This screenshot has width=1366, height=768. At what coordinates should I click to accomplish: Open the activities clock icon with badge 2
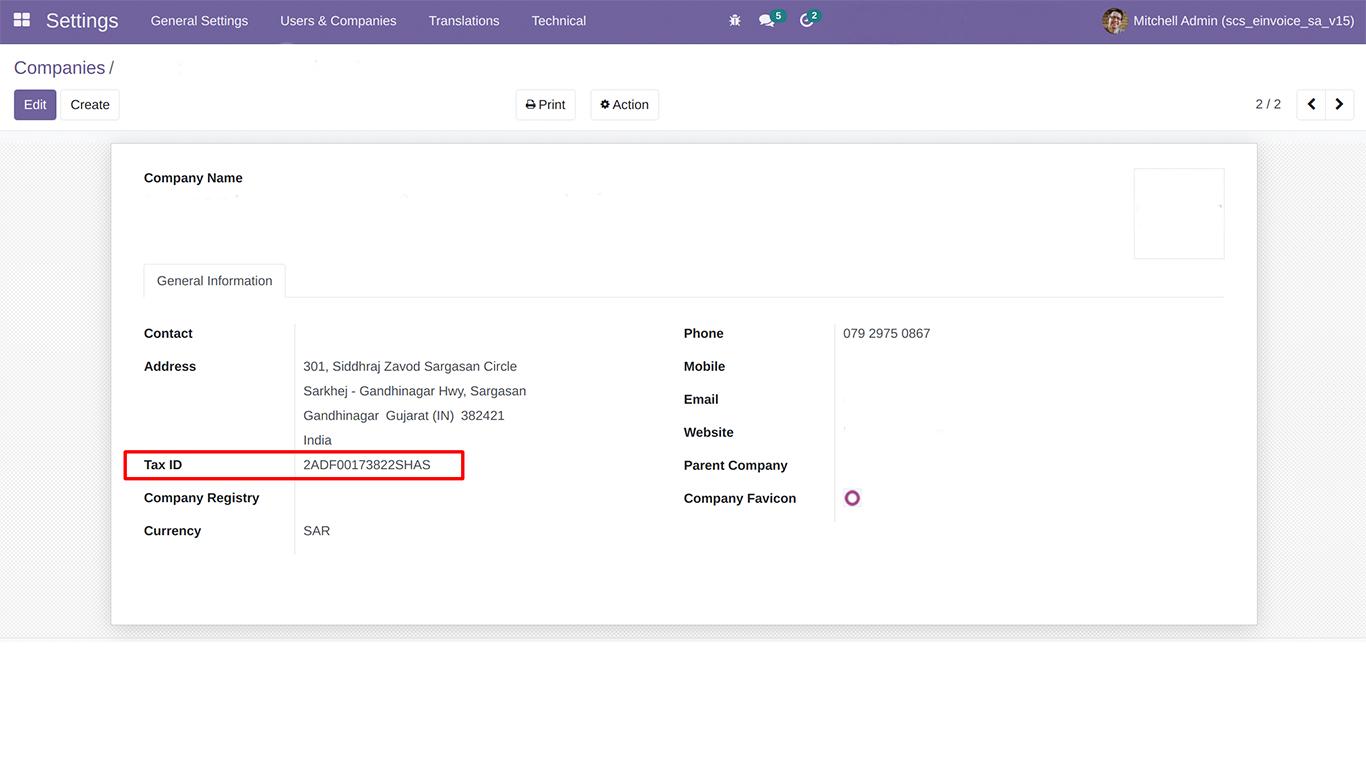809,19
